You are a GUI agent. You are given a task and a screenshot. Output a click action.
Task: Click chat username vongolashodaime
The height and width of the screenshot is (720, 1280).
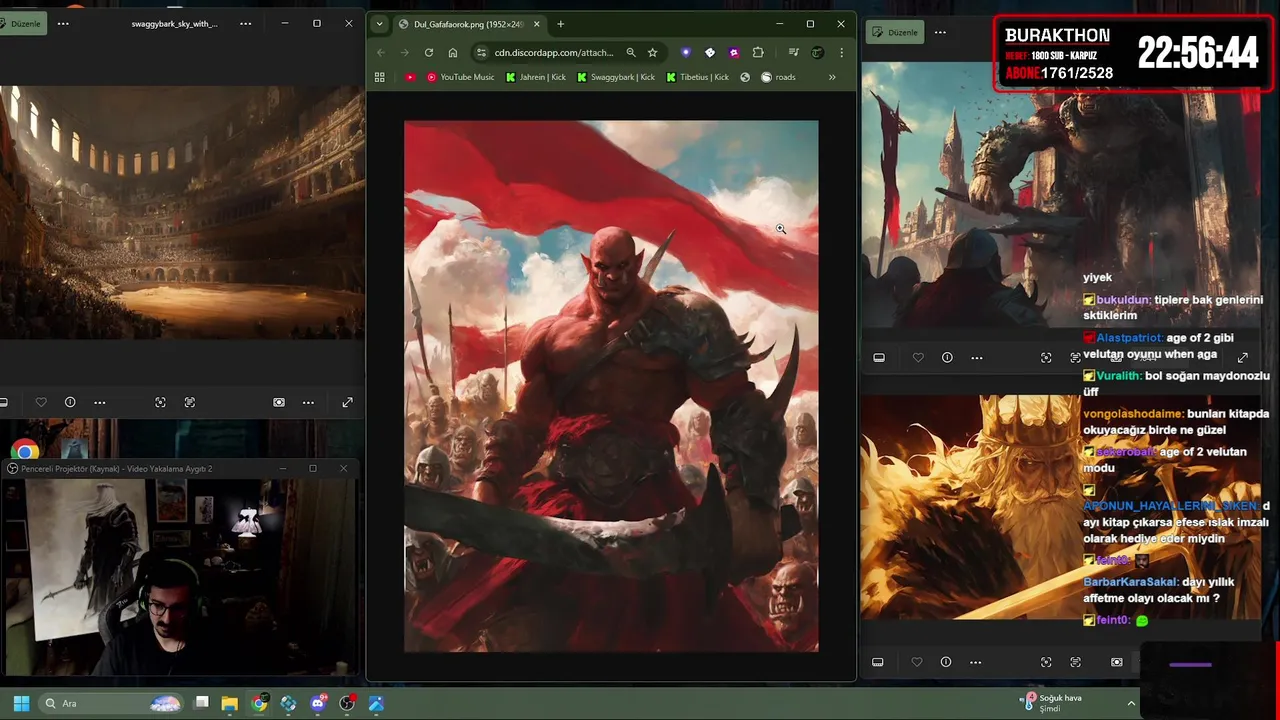pos(1133,414)
